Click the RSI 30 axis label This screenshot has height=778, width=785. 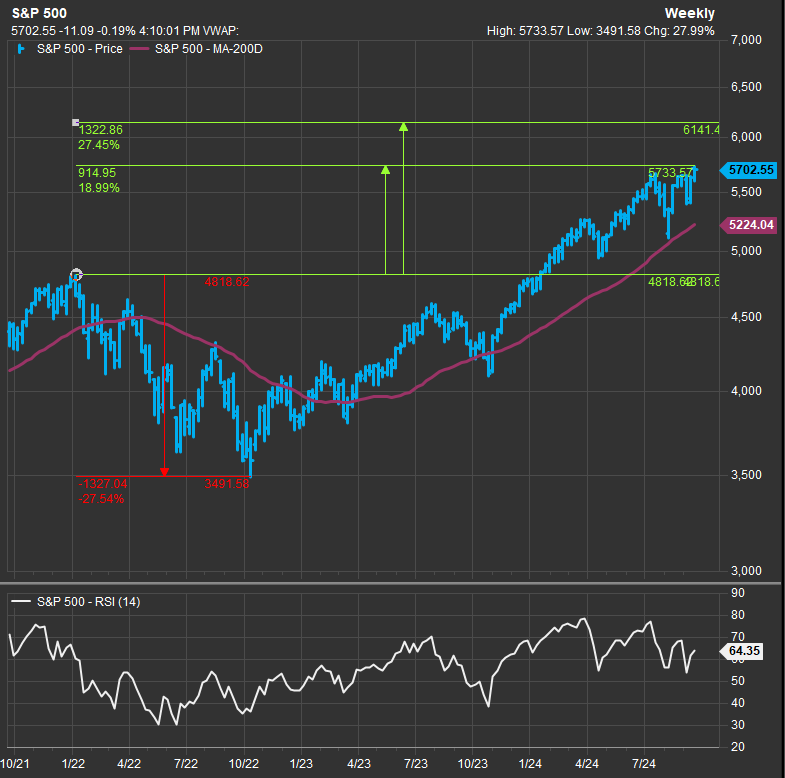[x=737, y=725]
